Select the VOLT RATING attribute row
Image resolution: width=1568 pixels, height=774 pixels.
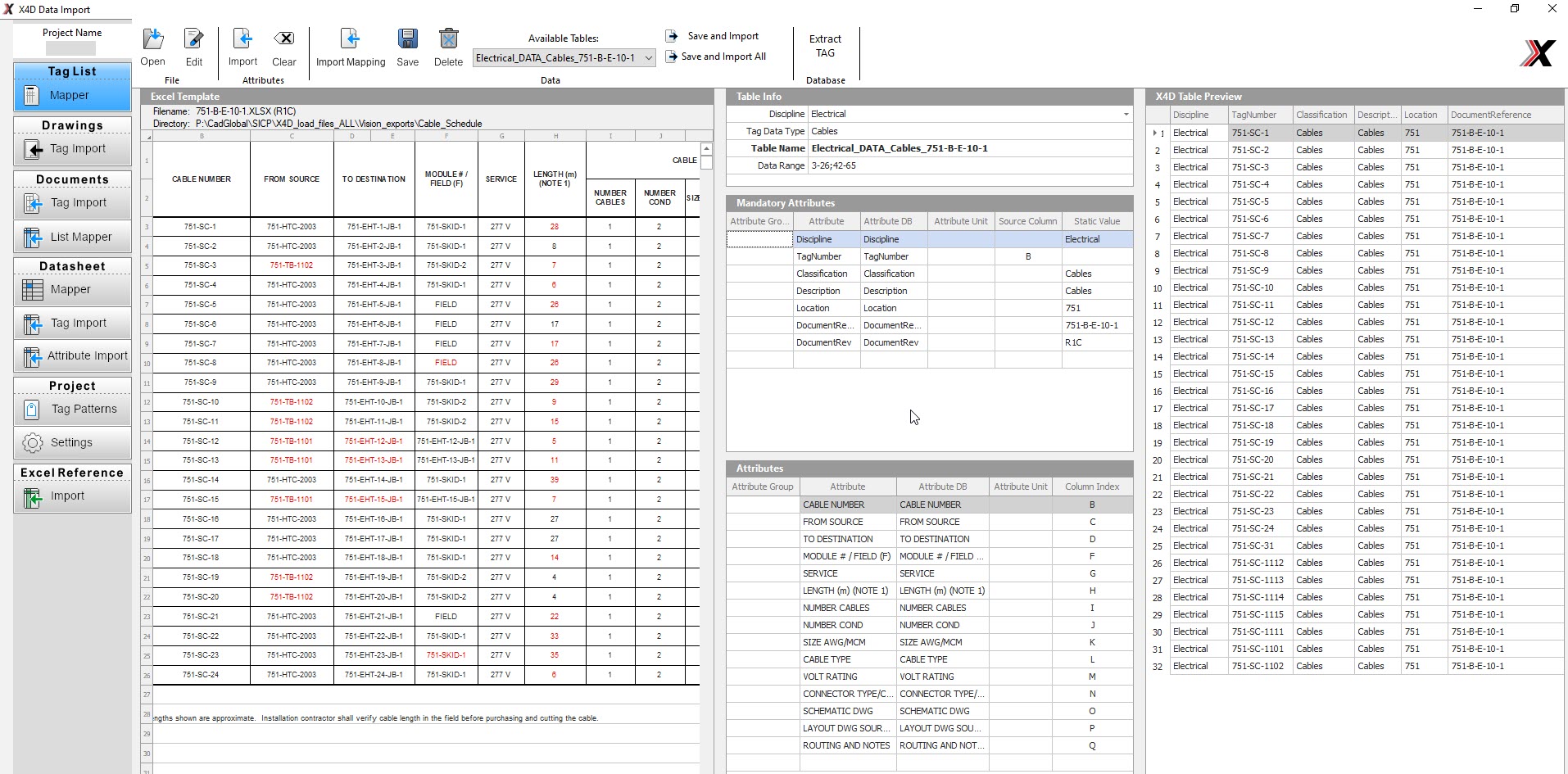930,677
